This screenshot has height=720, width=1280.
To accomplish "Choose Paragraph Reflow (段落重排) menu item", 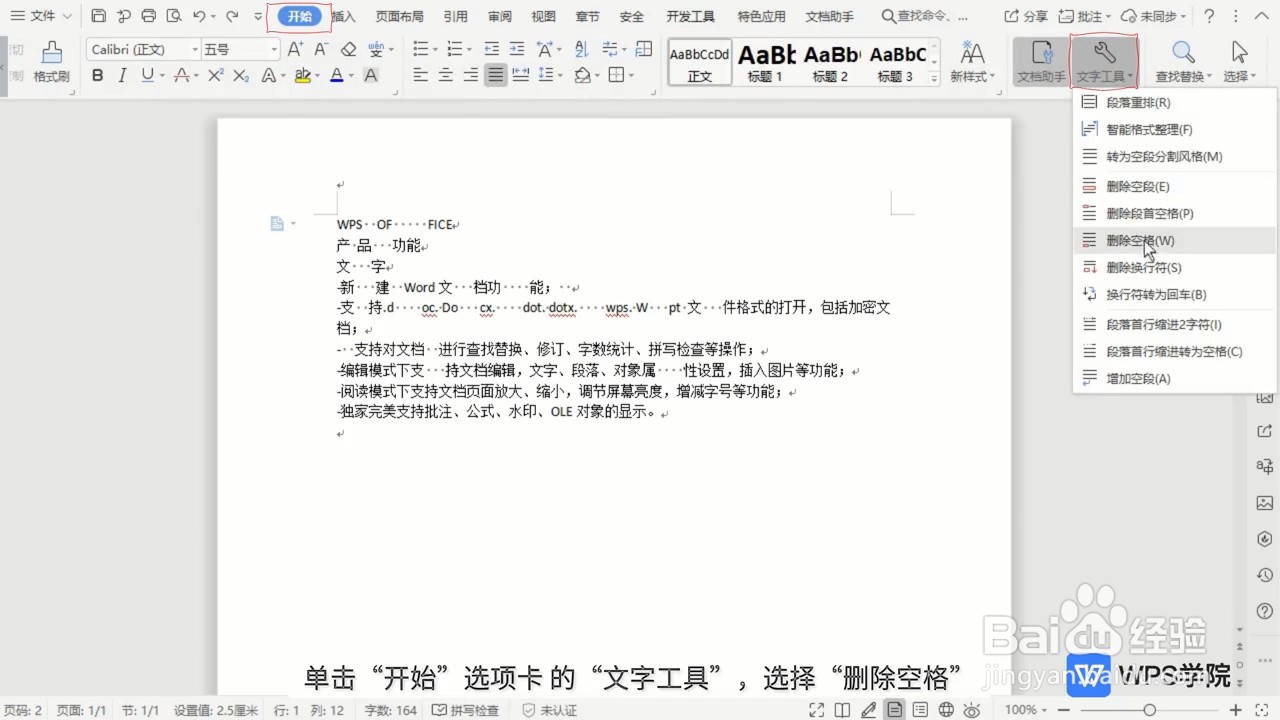I will [1174, 102].
